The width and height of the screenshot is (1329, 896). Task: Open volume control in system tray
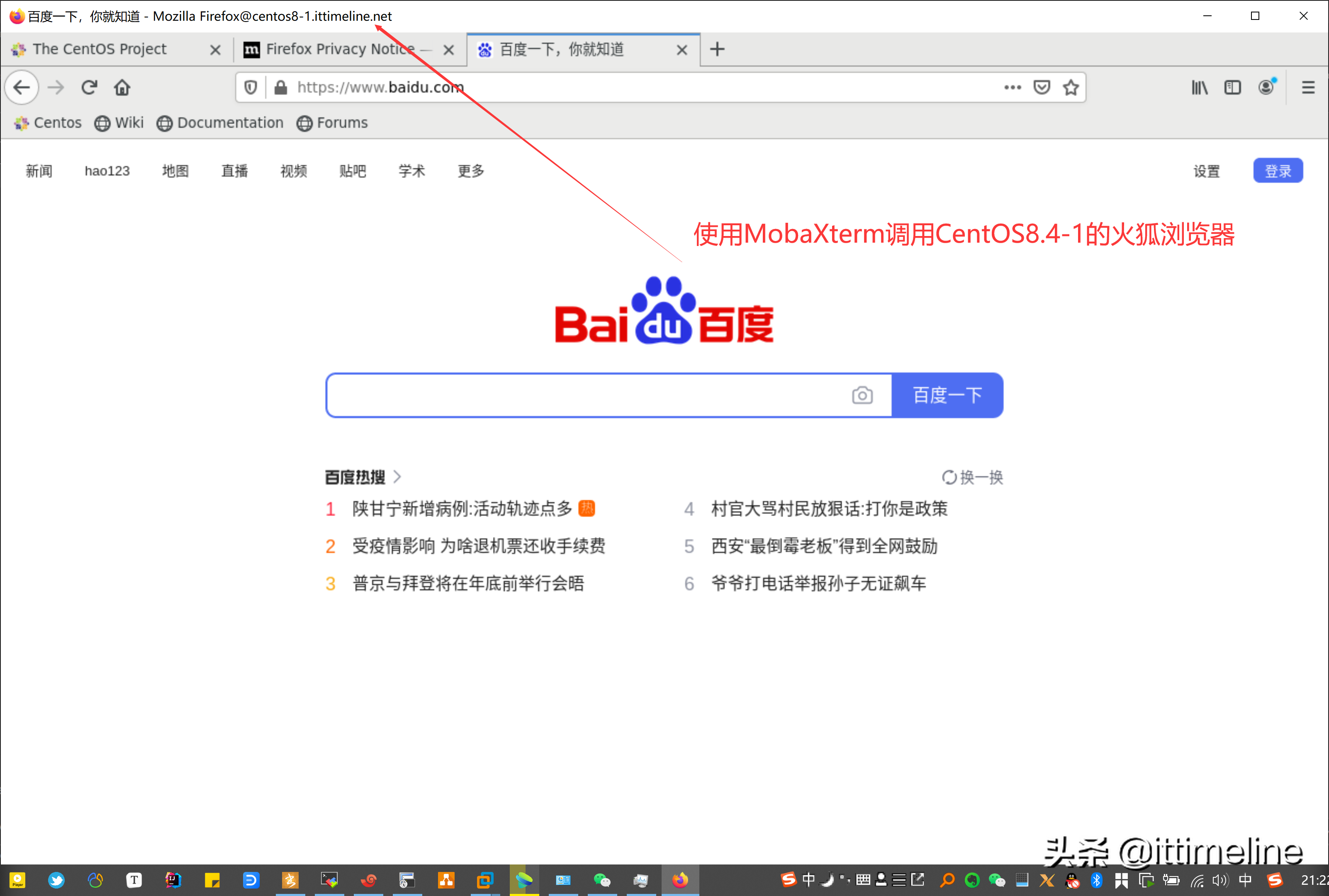[x=1220, y=880]
